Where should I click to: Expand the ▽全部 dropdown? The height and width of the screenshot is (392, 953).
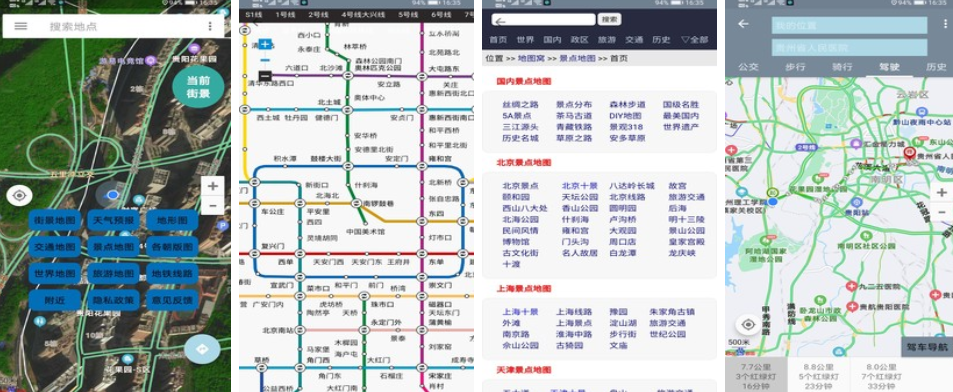coord(694,40)
